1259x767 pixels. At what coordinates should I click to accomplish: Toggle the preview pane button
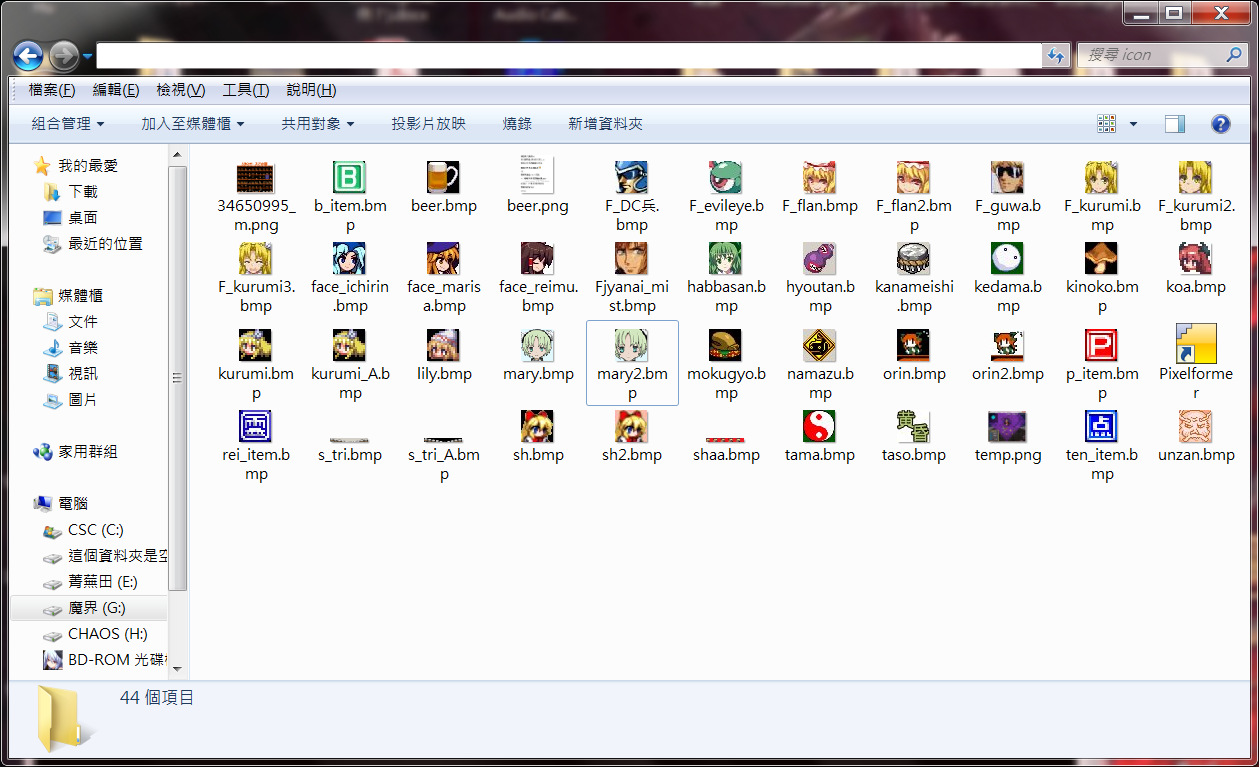pos(1175,124)
